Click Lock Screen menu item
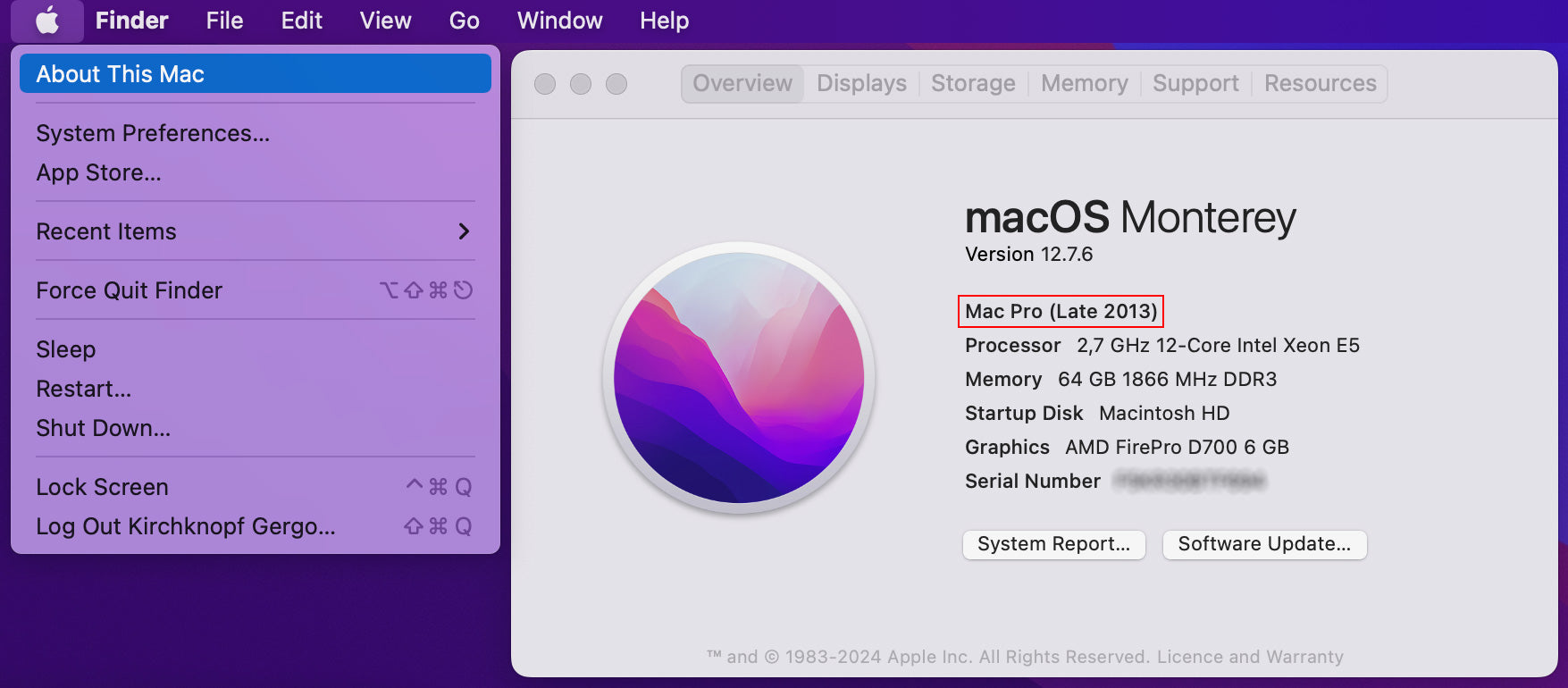Image resolution: width=1568 pixels, height=688 pixels. coord(103,487)
